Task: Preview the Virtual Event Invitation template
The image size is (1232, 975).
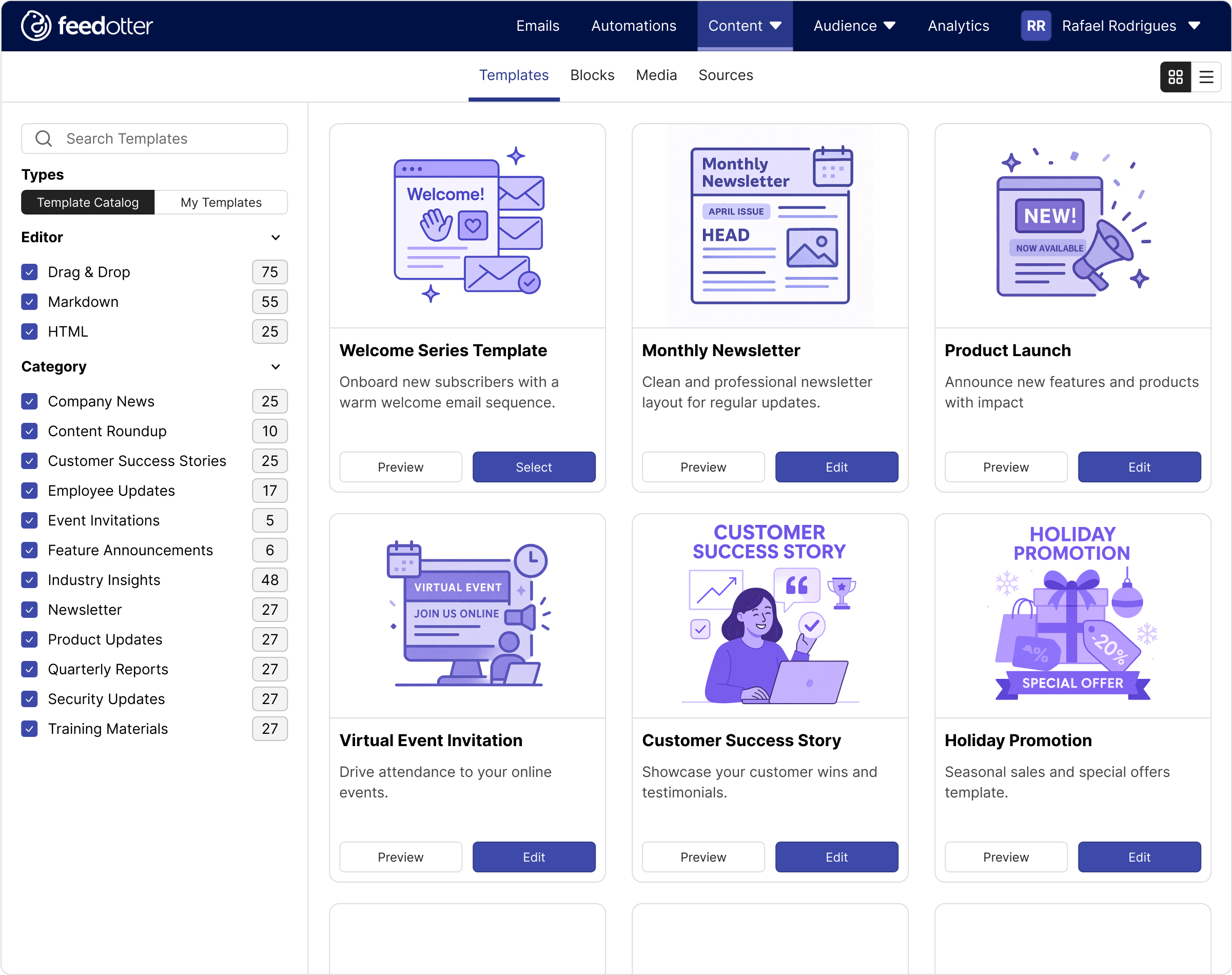Action: click(x=401, y=857)
